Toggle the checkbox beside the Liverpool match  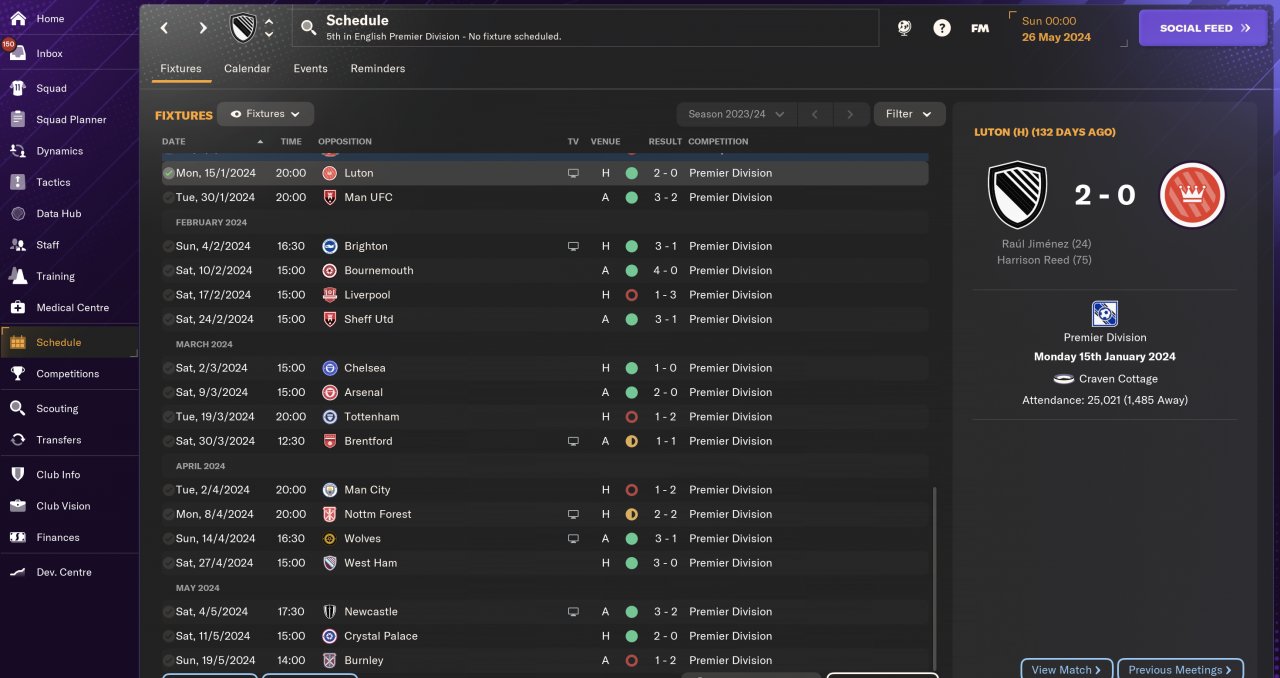click(169, 295)
